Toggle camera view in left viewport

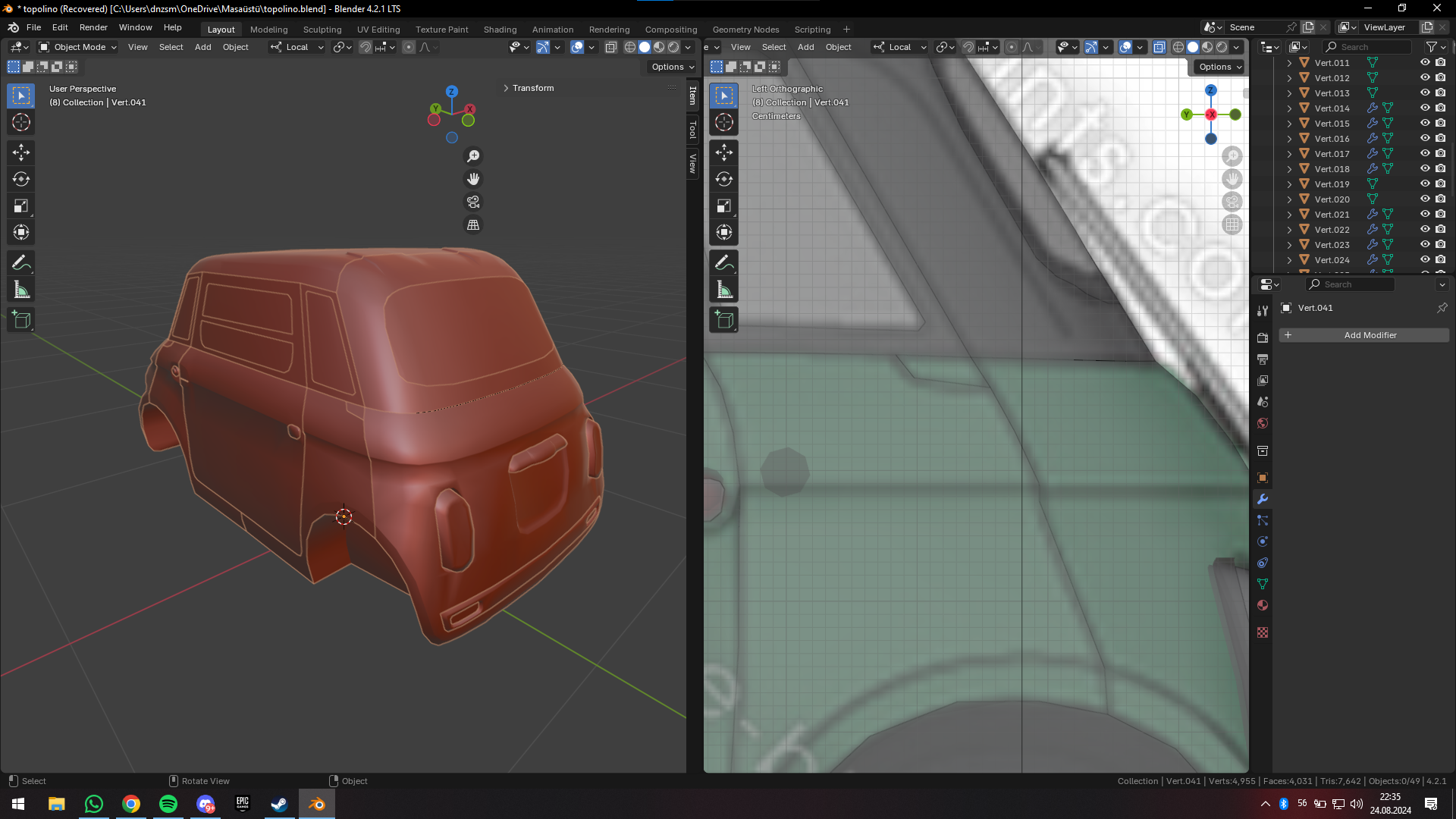point(473,202)
